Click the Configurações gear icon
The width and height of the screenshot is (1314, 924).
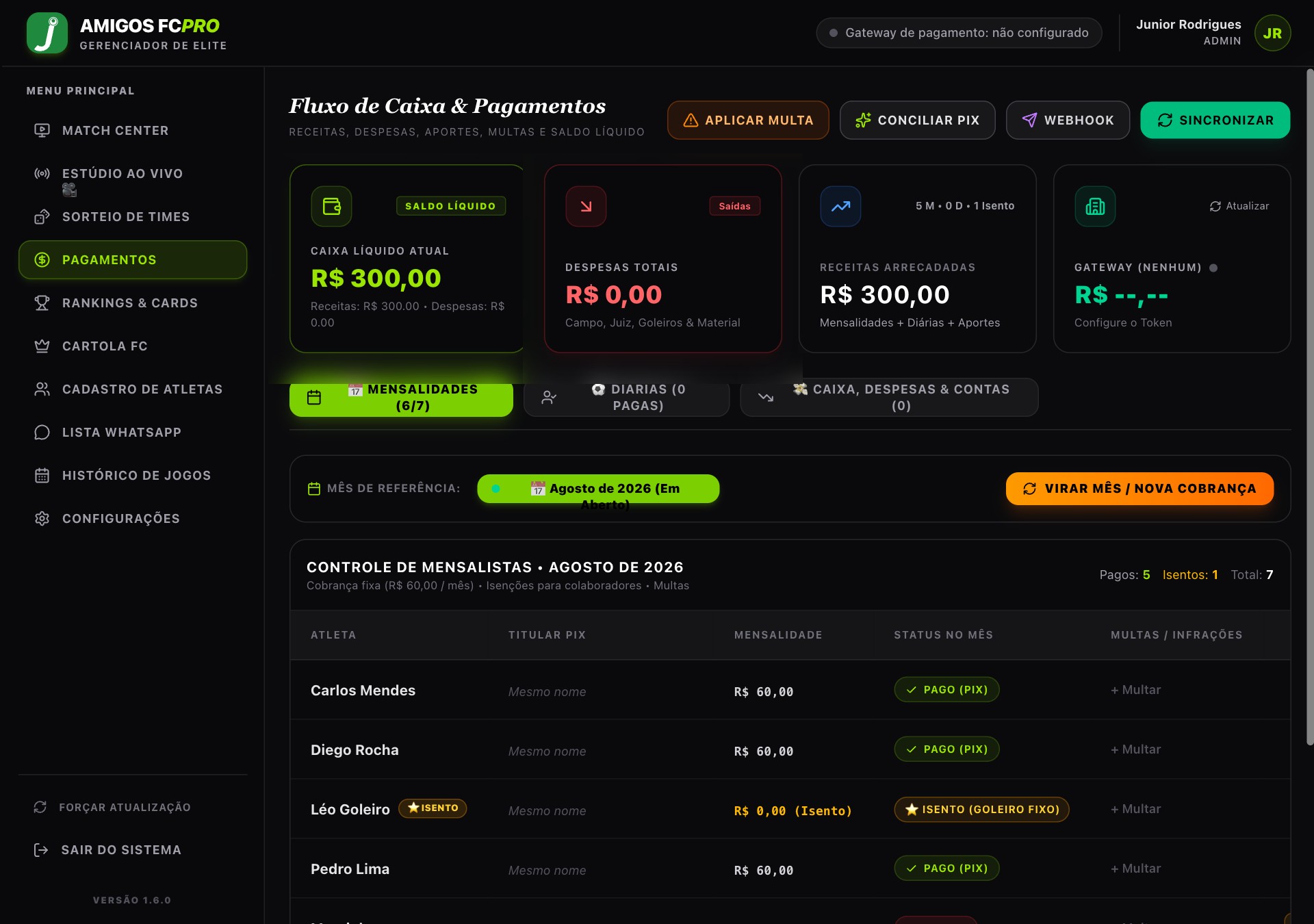point(42,518)
